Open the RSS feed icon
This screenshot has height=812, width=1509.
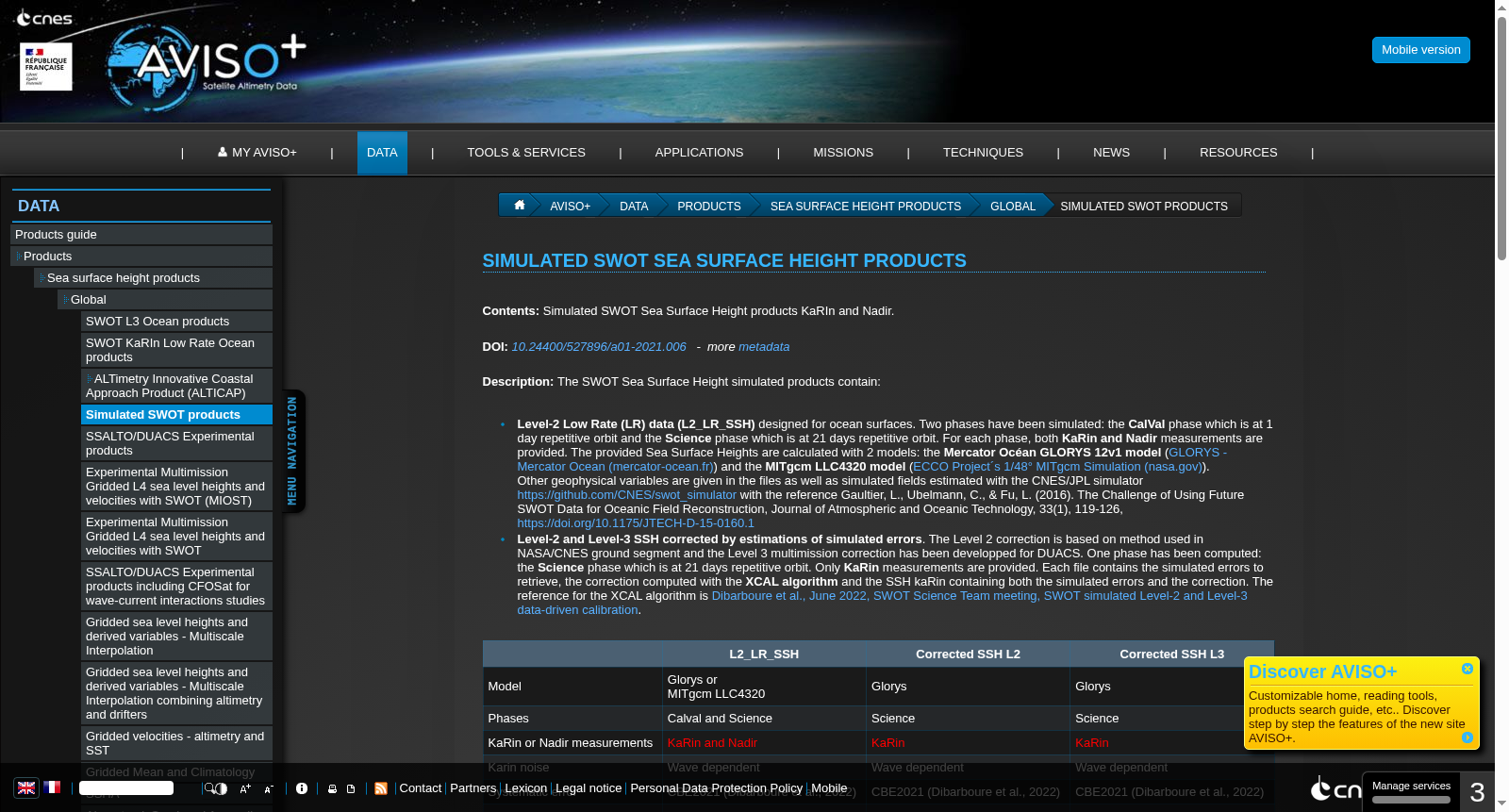pyautogui.click(x=381, y=788)
